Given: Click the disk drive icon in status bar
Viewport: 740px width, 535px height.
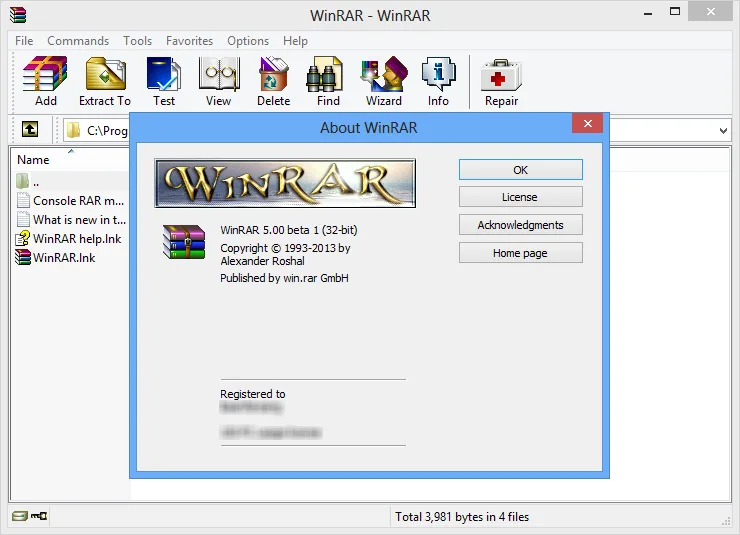Looking at the screenshot, I should [x=19, y=516].
